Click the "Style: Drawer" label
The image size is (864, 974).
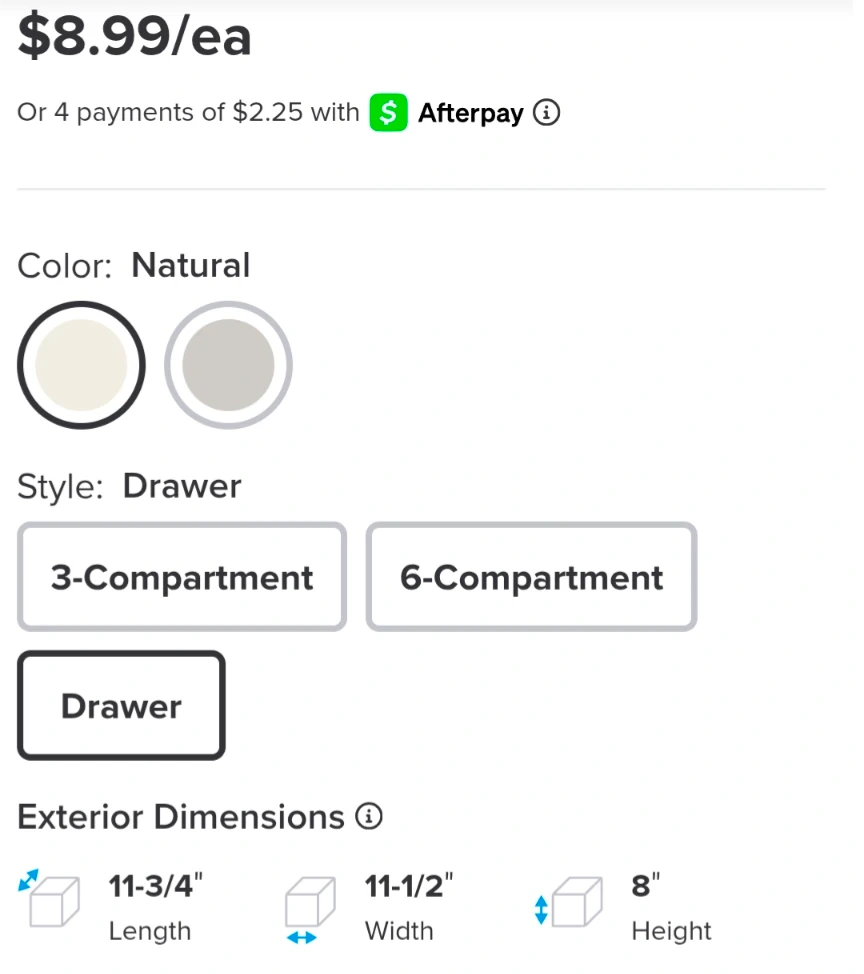(x=130, y=487)
